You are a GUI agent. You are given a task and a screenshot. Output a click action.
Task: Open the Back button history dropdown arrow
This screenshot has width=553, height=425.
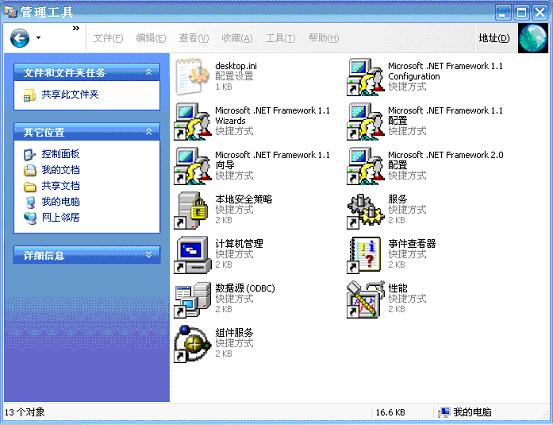pyautogui.click(x=38, y=38)
